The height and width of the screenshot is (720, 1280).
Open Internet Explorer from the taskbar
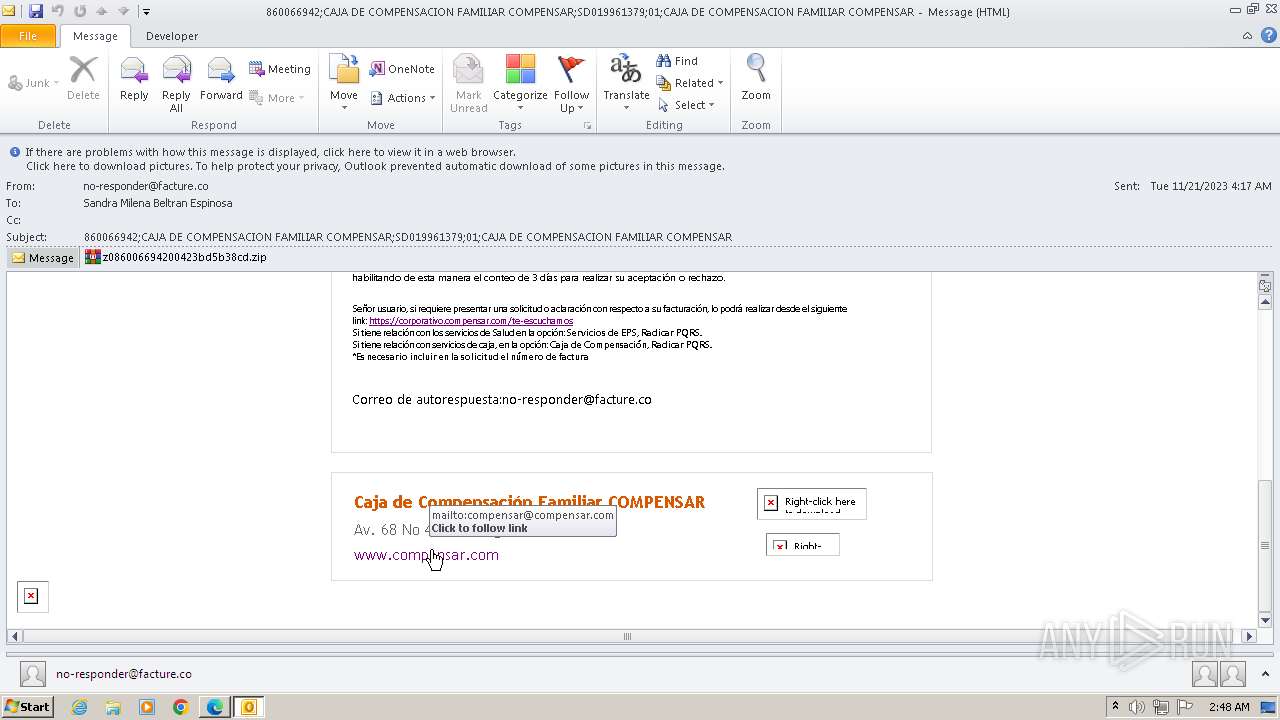(79, 707)
